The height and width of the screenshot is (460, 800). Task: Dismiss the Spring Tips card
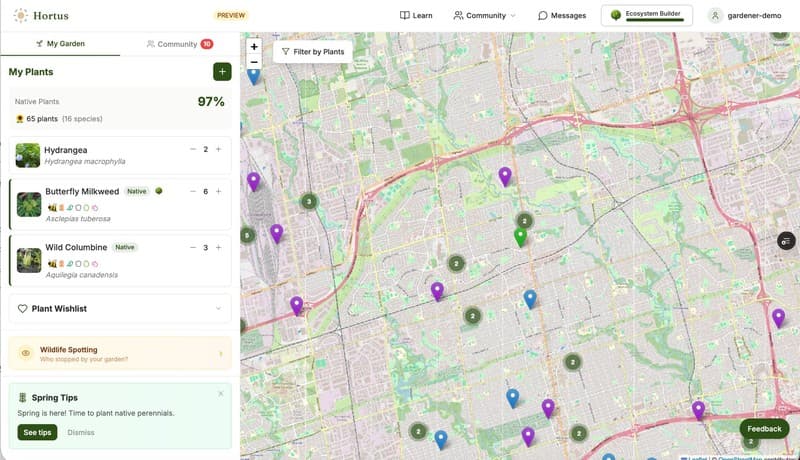pos(81,432)
